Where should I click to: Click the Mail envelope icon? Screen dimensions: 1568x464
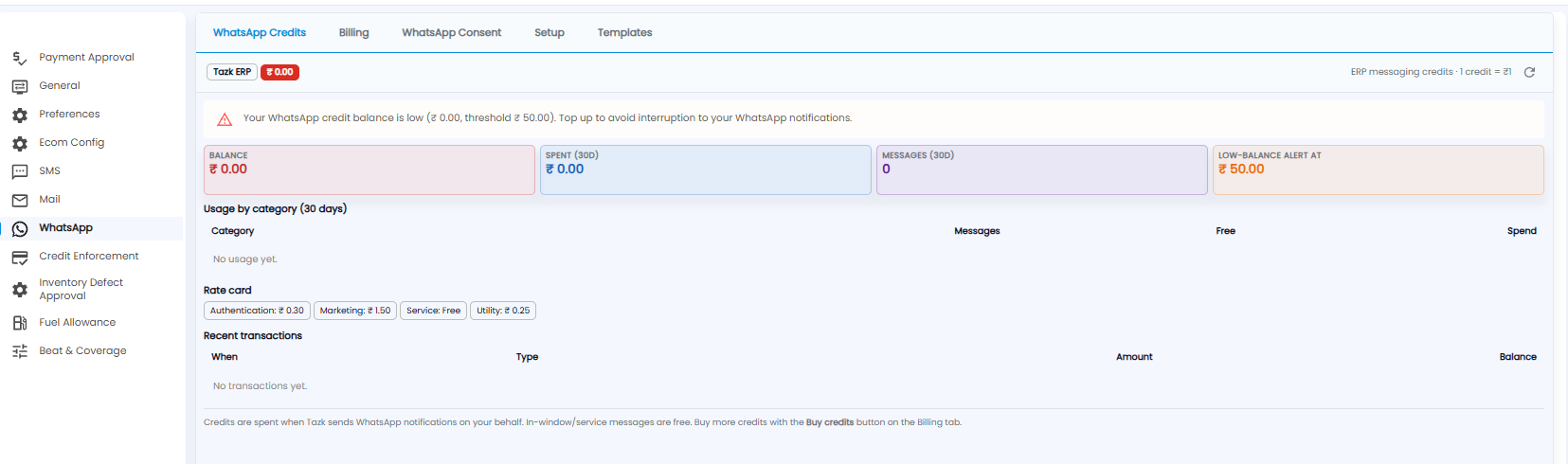(x=20, y=200)
